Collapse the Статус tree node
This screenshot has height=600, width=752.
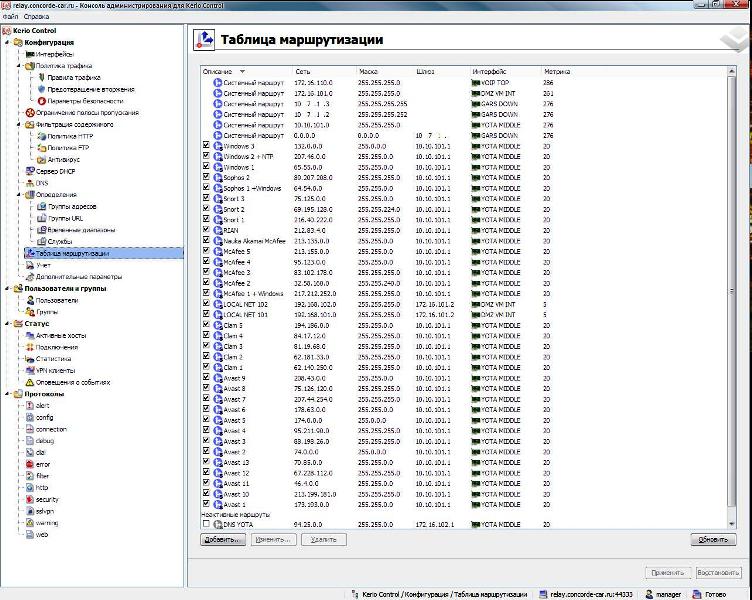click(7, 324)
